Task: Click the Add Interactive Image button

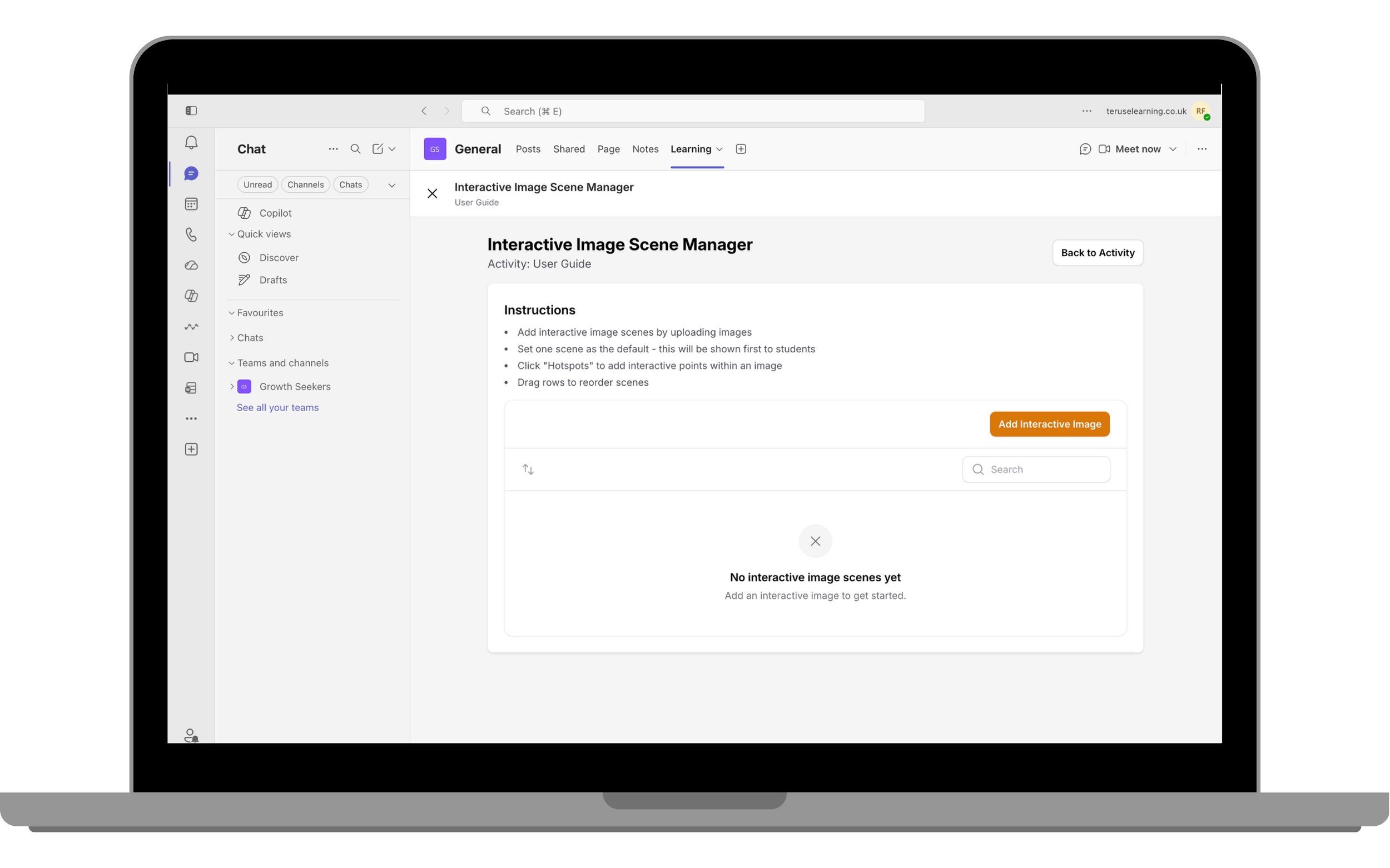Action: tap(1049, 423)
